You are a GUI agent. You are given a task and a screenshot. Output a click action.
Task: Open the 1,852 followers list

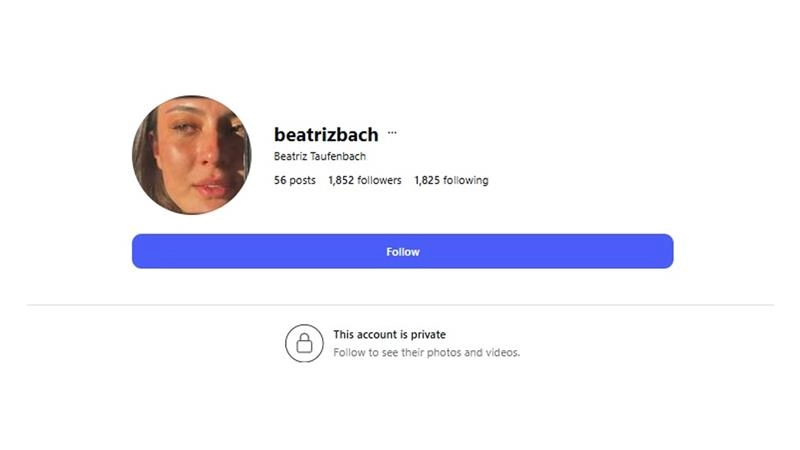365,180
